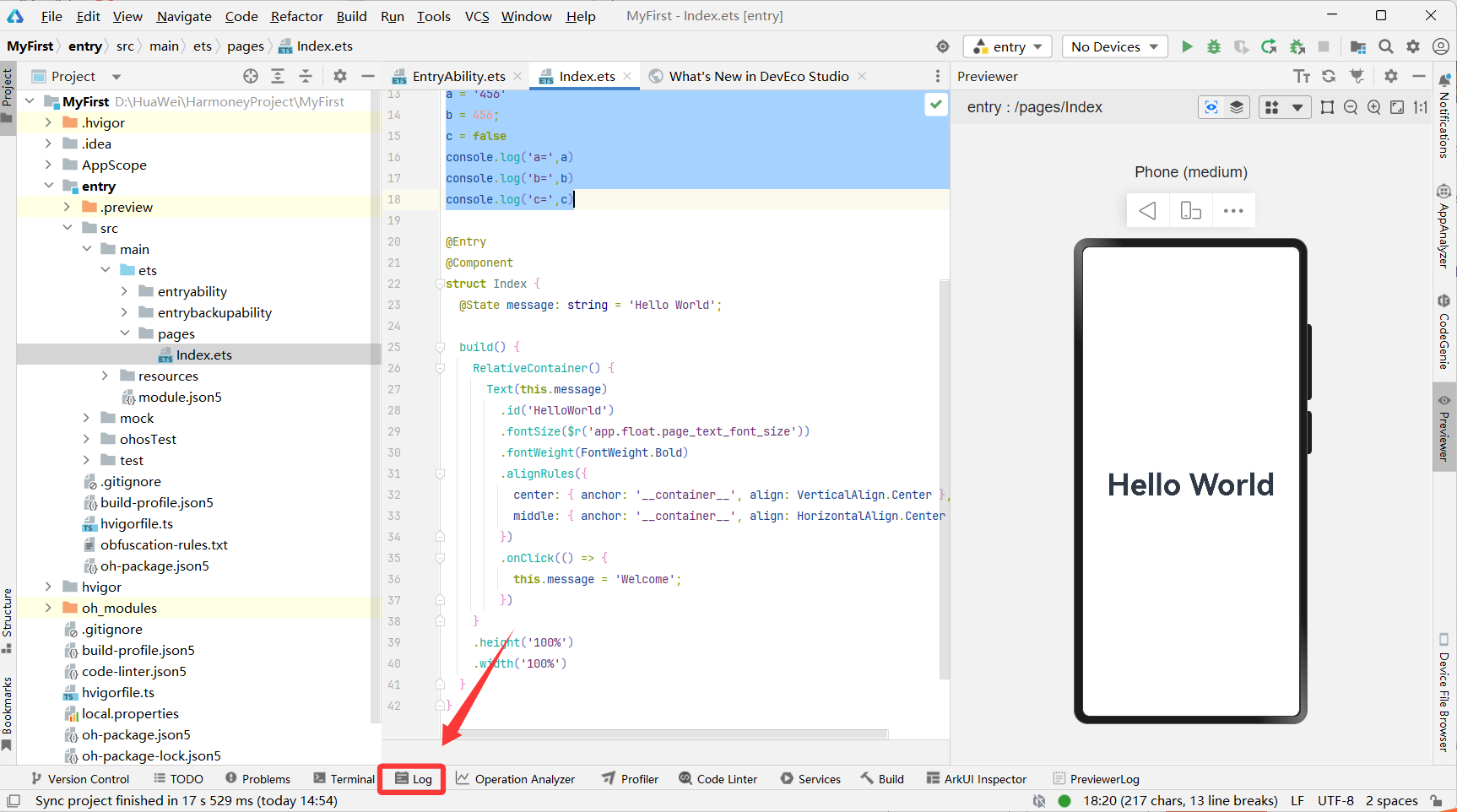Image resolution: width=1457 pixels, height=812 pixels.
Task: Open the Terminal tool window
Action: tap(343, 779)
